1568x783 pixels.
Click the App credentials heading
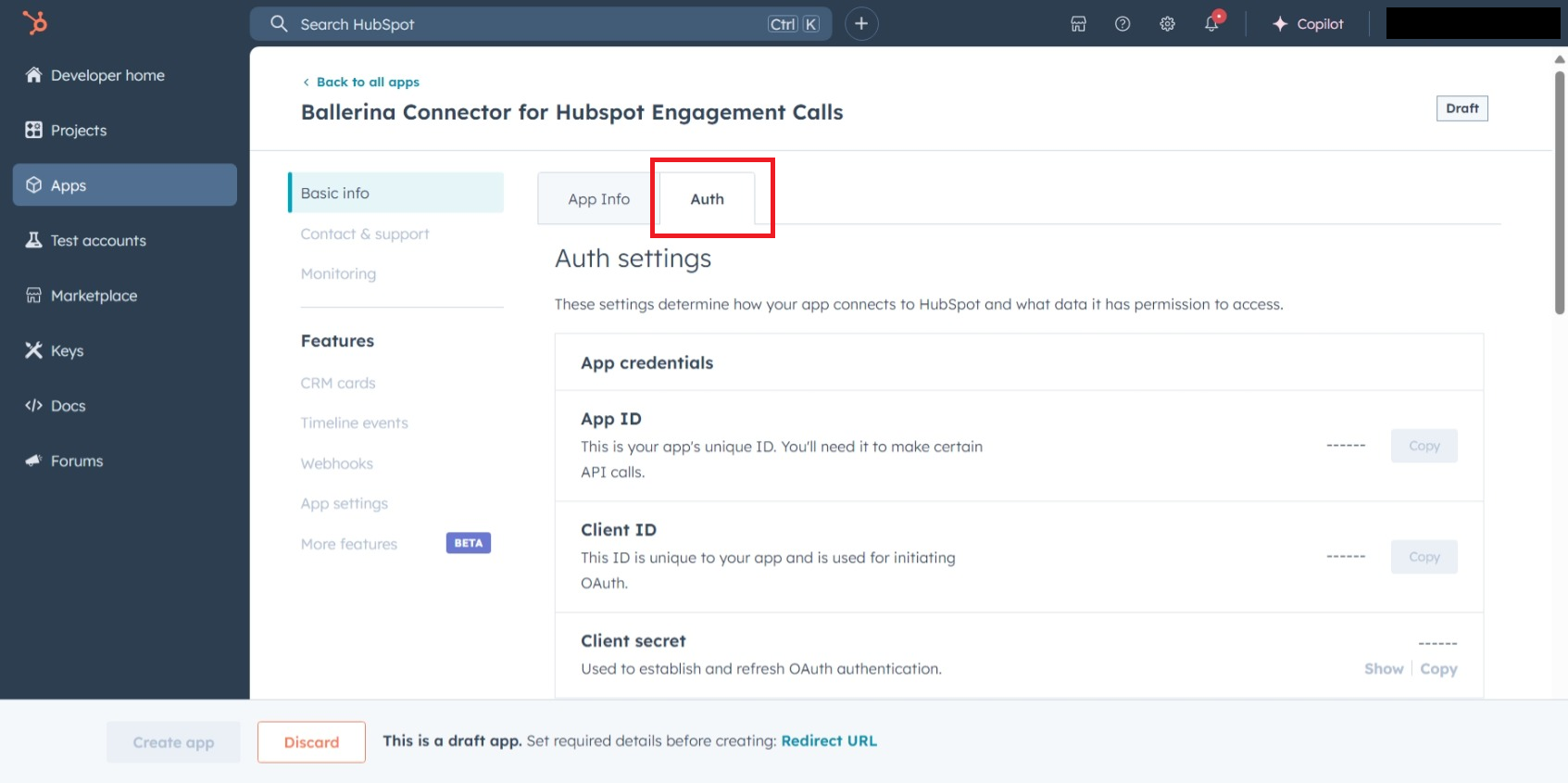(x=647, y=363)
